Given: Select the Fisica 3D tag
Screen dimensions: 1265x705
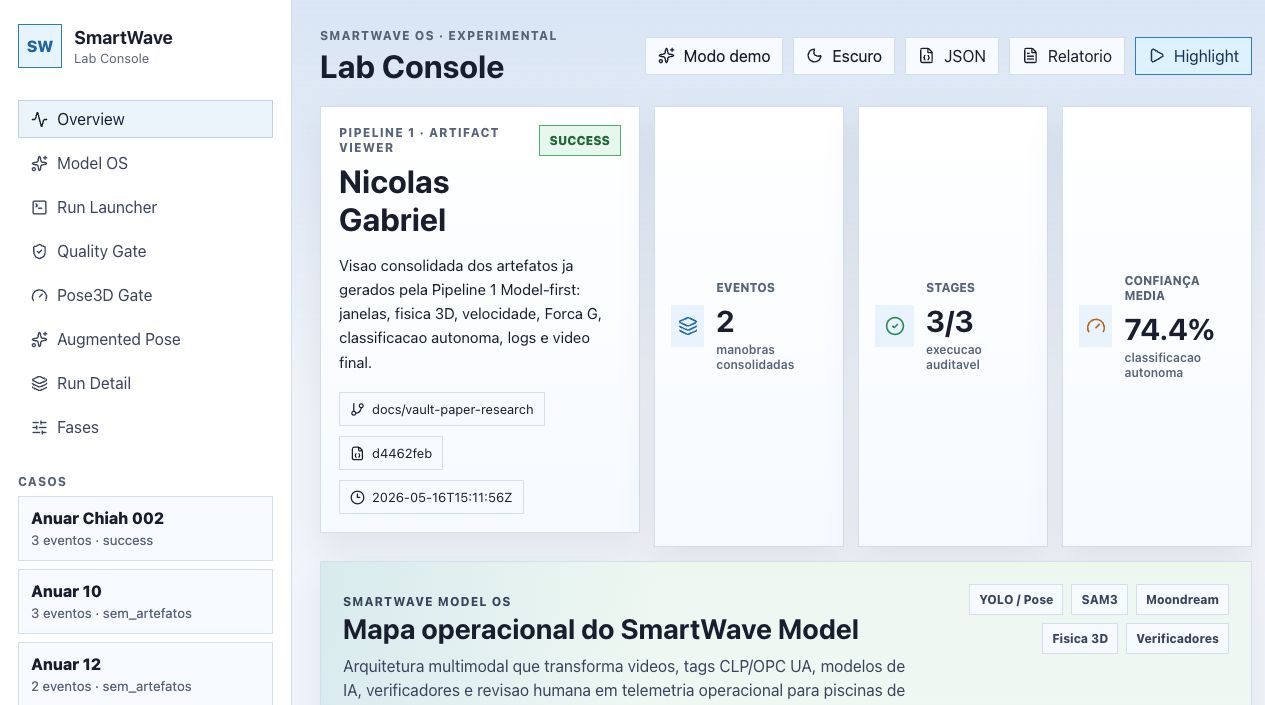Looking at the screenshot, I should pos(1080,638).
